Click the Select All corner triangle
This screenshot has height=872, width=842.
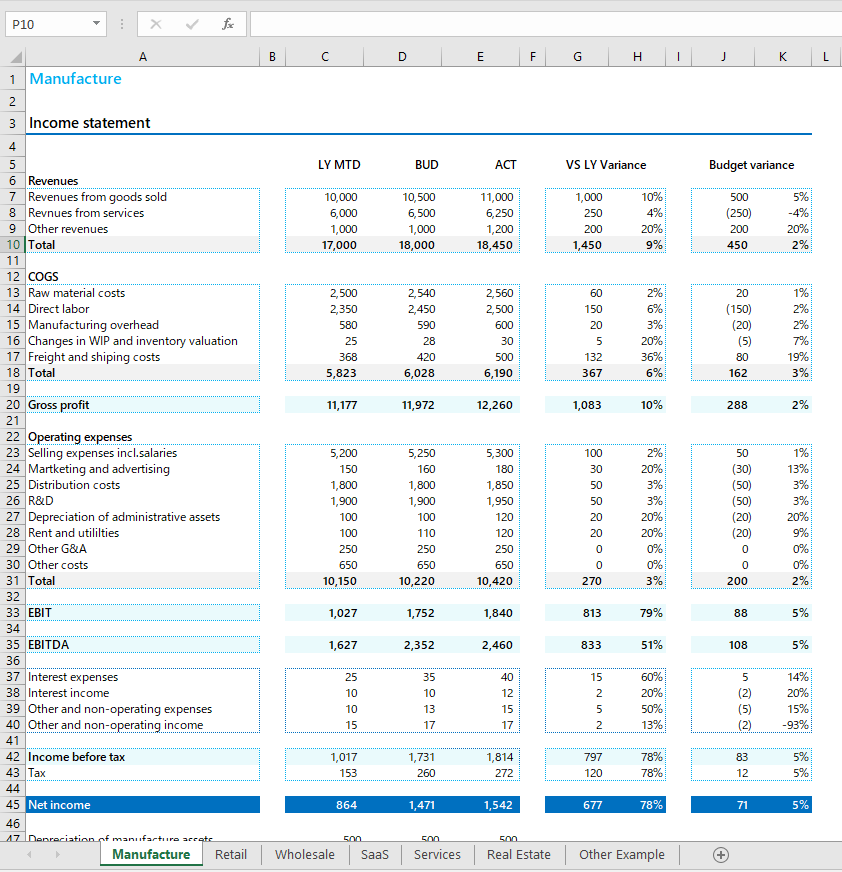click(x=13, y=58)
